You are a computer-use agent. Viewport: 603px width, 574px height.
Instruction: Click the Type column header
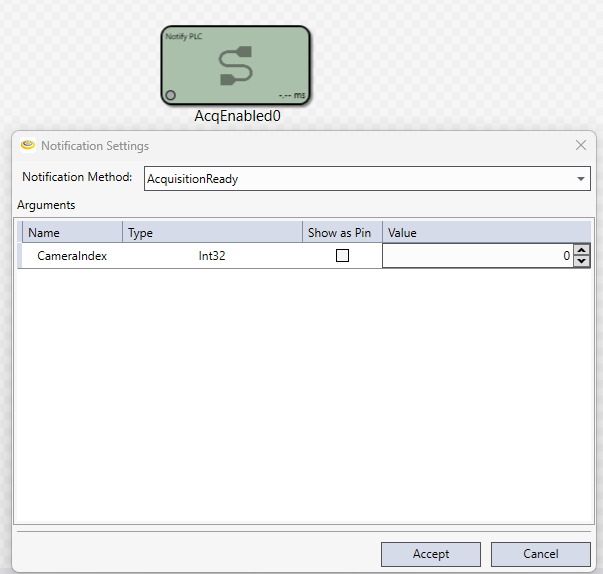click(x=212, y=233)
